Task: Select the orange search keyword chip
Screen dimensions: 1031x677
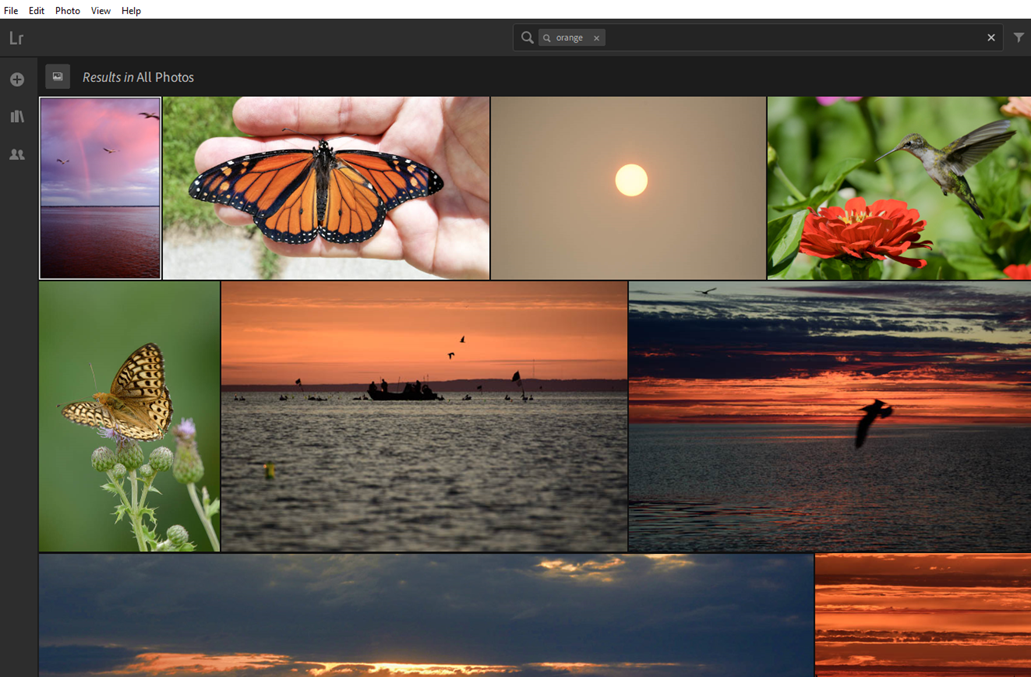Action: [x=571, y=38]
